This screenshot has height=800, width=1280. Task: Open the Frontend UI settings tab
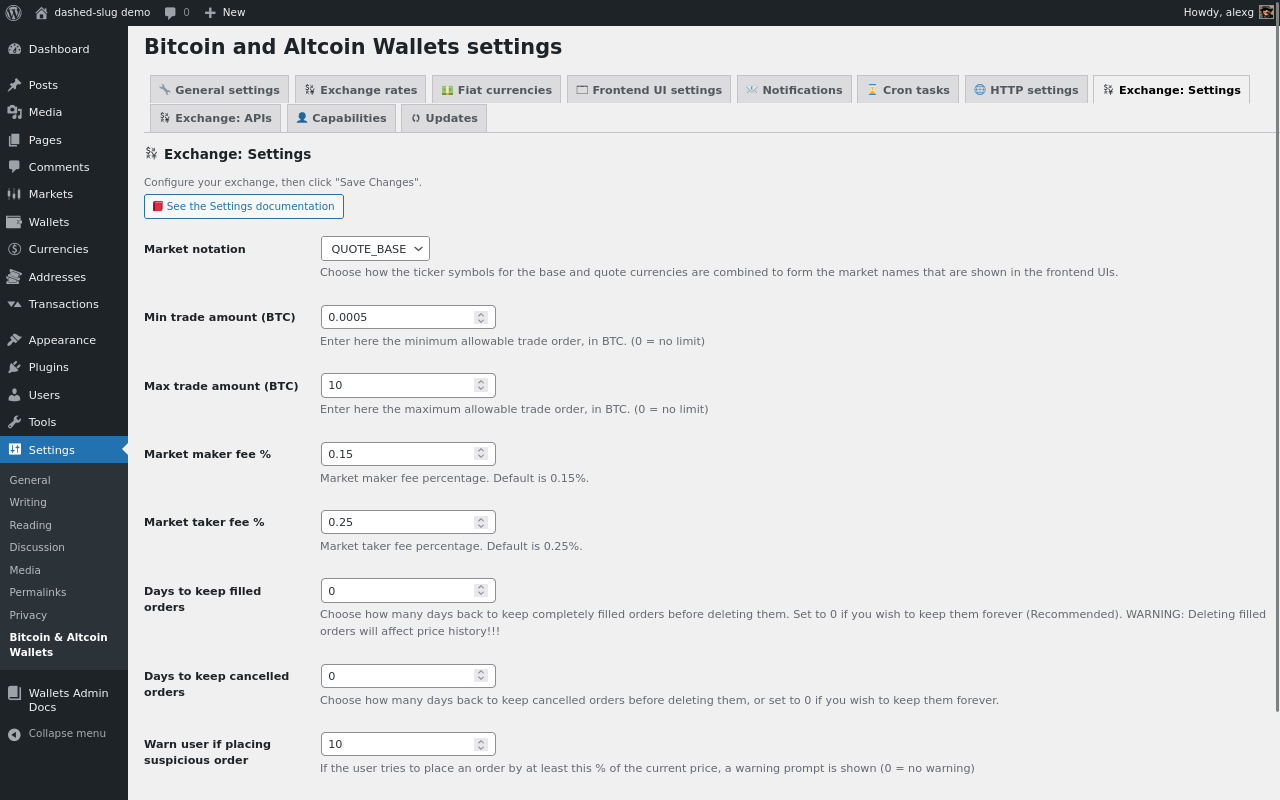pyautogui.click(x=649, y=89)
